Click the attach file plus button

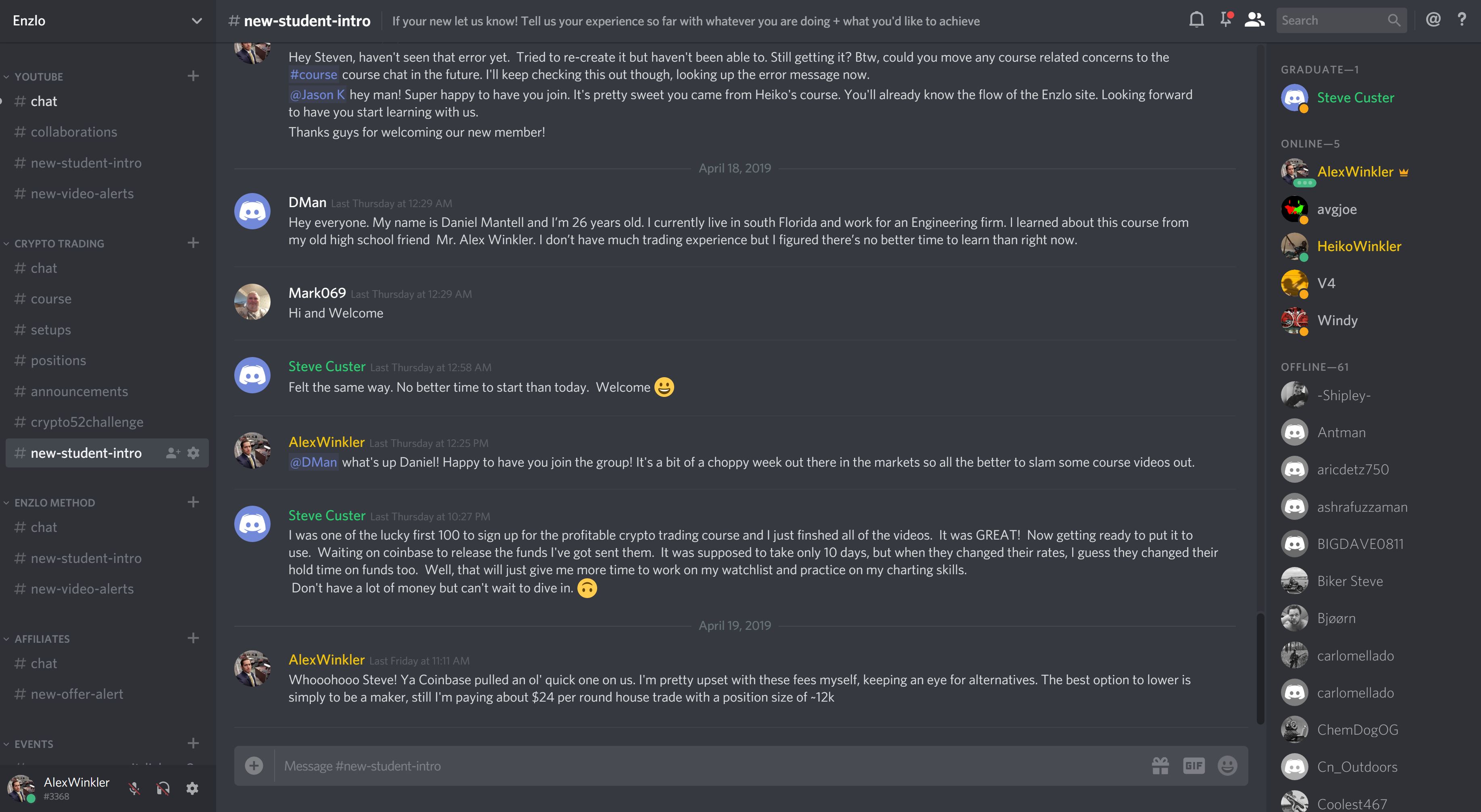pyautogui.click(x=254, y=765)
